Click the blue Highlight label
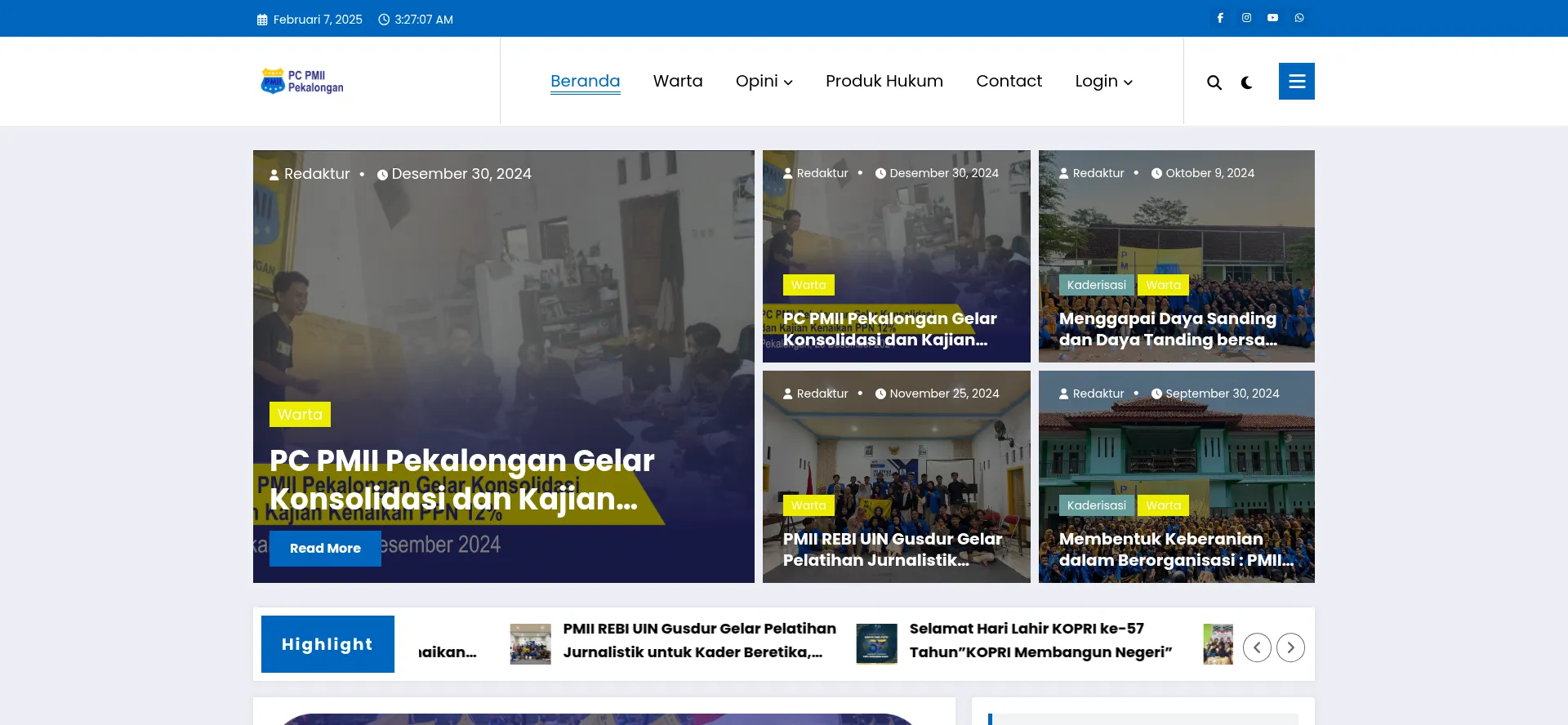 [327, 644]
